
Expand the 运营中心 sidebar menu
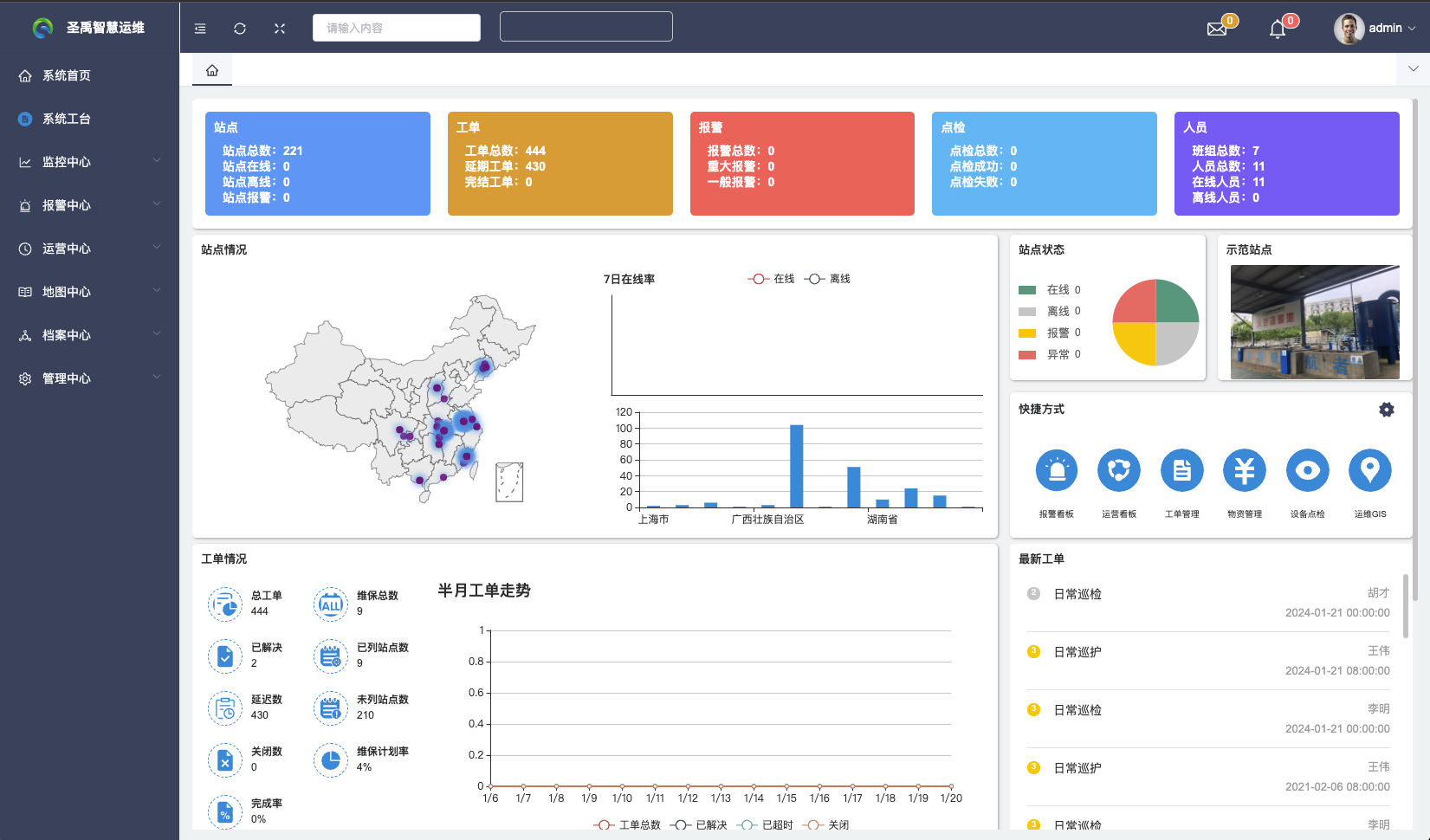[89, 249]
